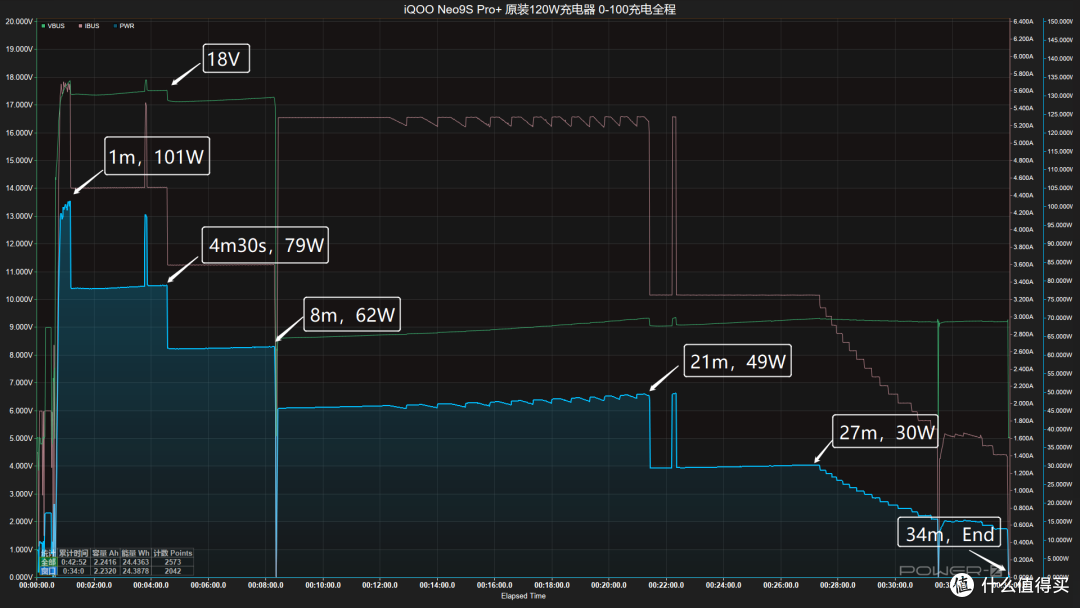Click the 00:20:00.0 time axis tick

pos(608,585)
